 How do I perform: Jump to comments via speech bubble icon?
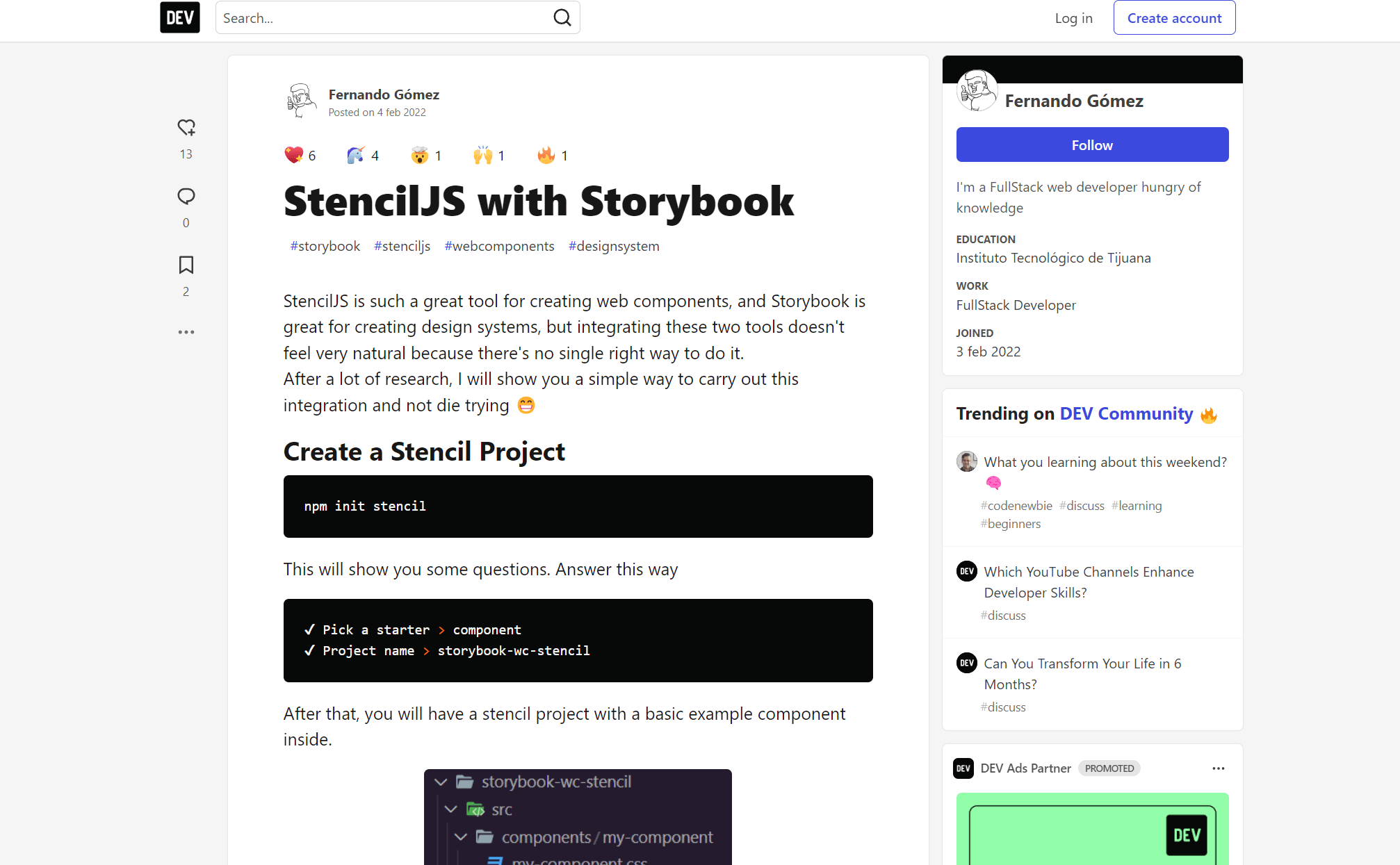point(186,197)
